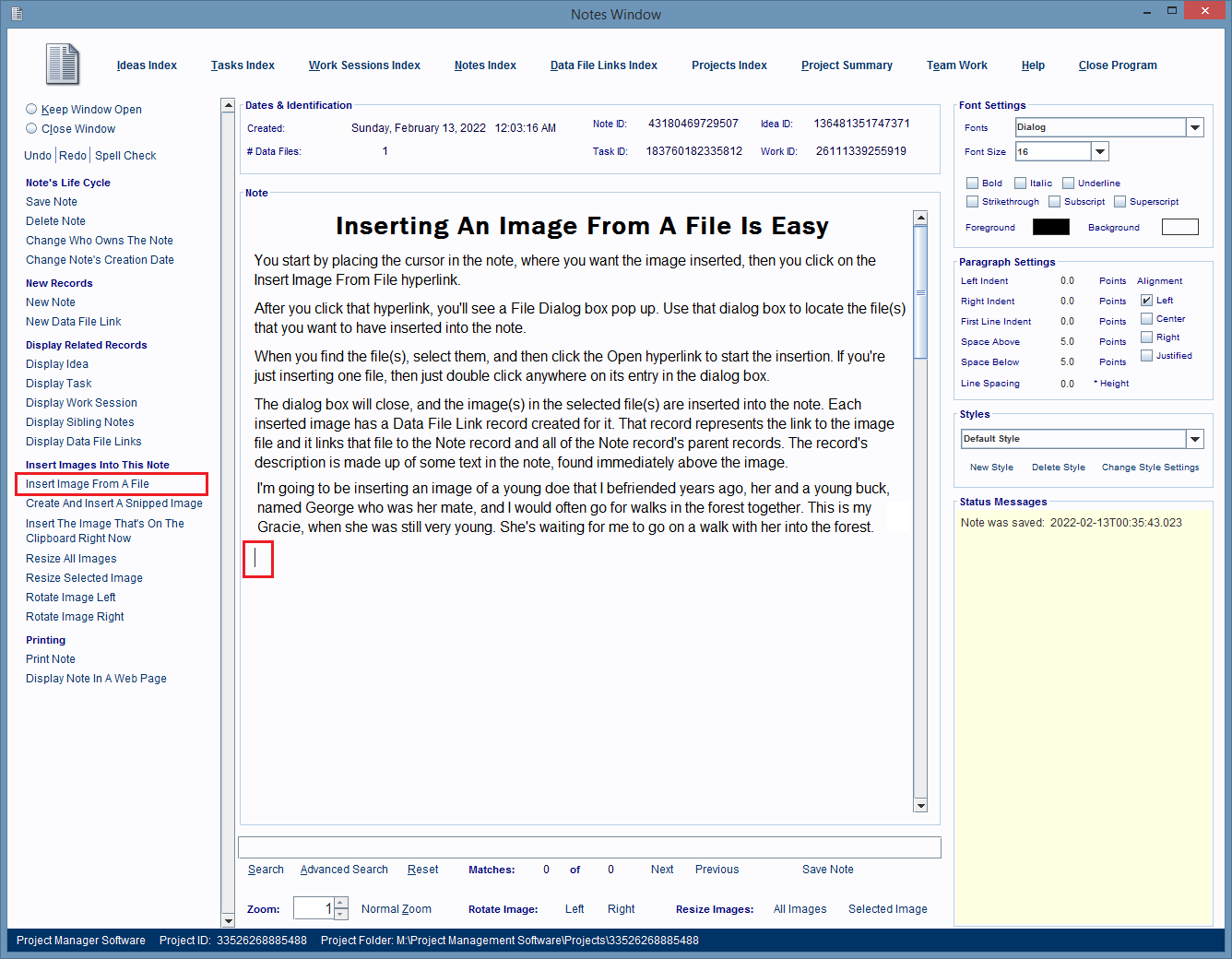Open the Tasks Index menu
Image resolution: width=1232 pixels, height=959 pixels.
tap(243, 65)
